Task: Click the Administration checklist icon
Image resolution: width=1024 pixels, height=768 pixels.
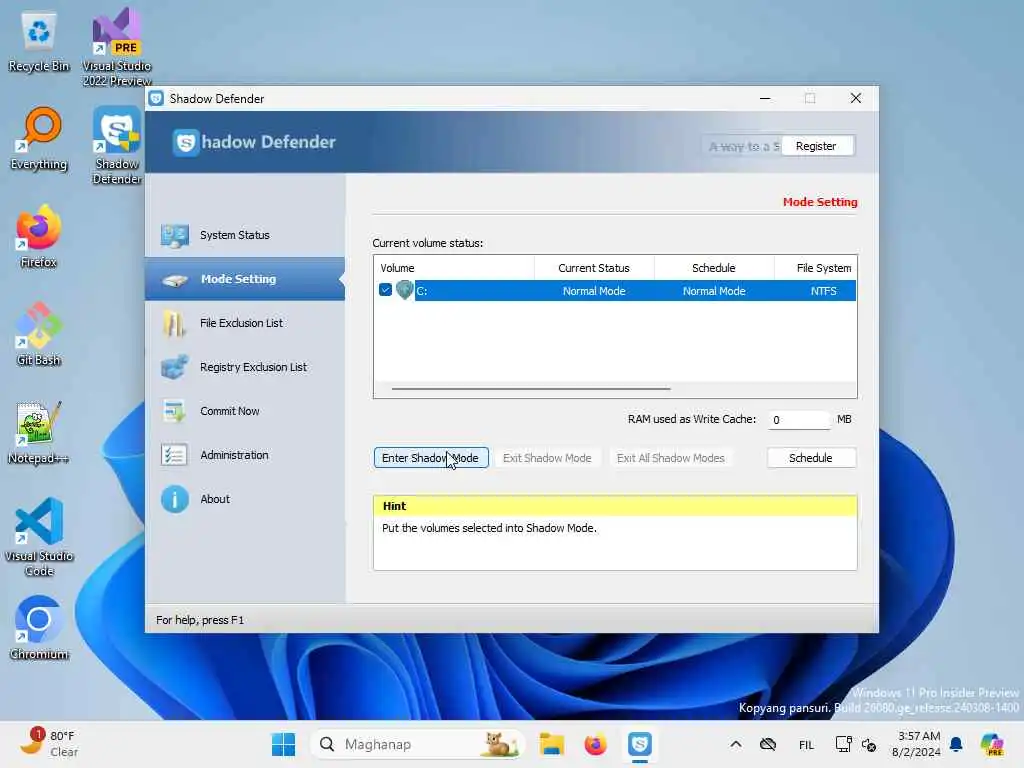Action: point(174,455)
